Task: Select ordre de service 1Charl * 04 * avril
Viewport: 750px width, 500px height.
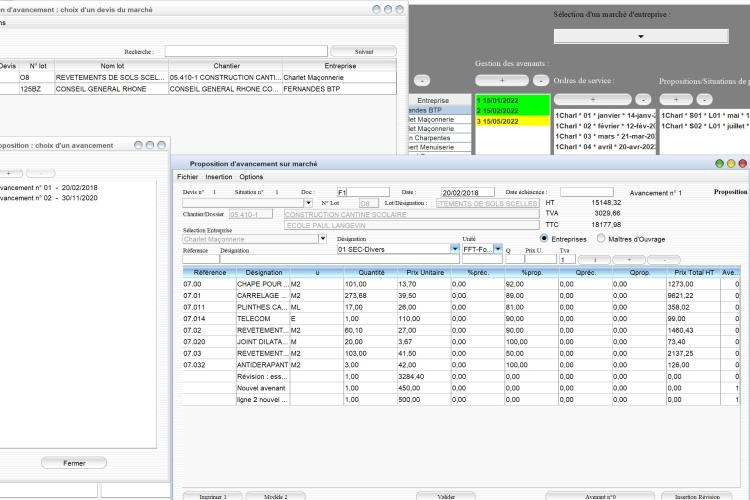Action: pos(605,147)
